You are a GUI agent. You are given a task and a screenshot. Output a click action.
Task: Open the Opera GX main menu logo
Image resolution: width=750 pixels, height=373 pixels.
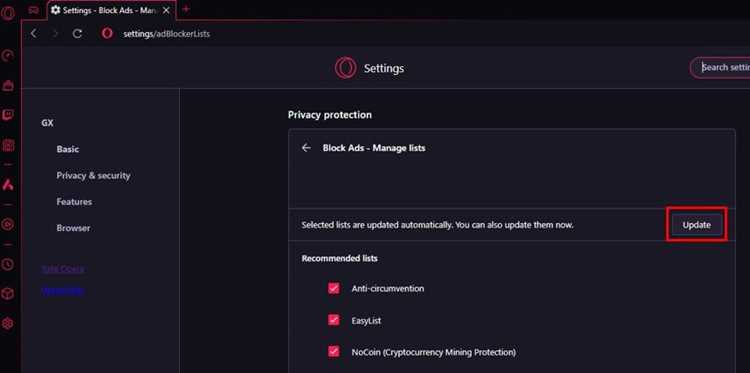click(x=8, y=12)
